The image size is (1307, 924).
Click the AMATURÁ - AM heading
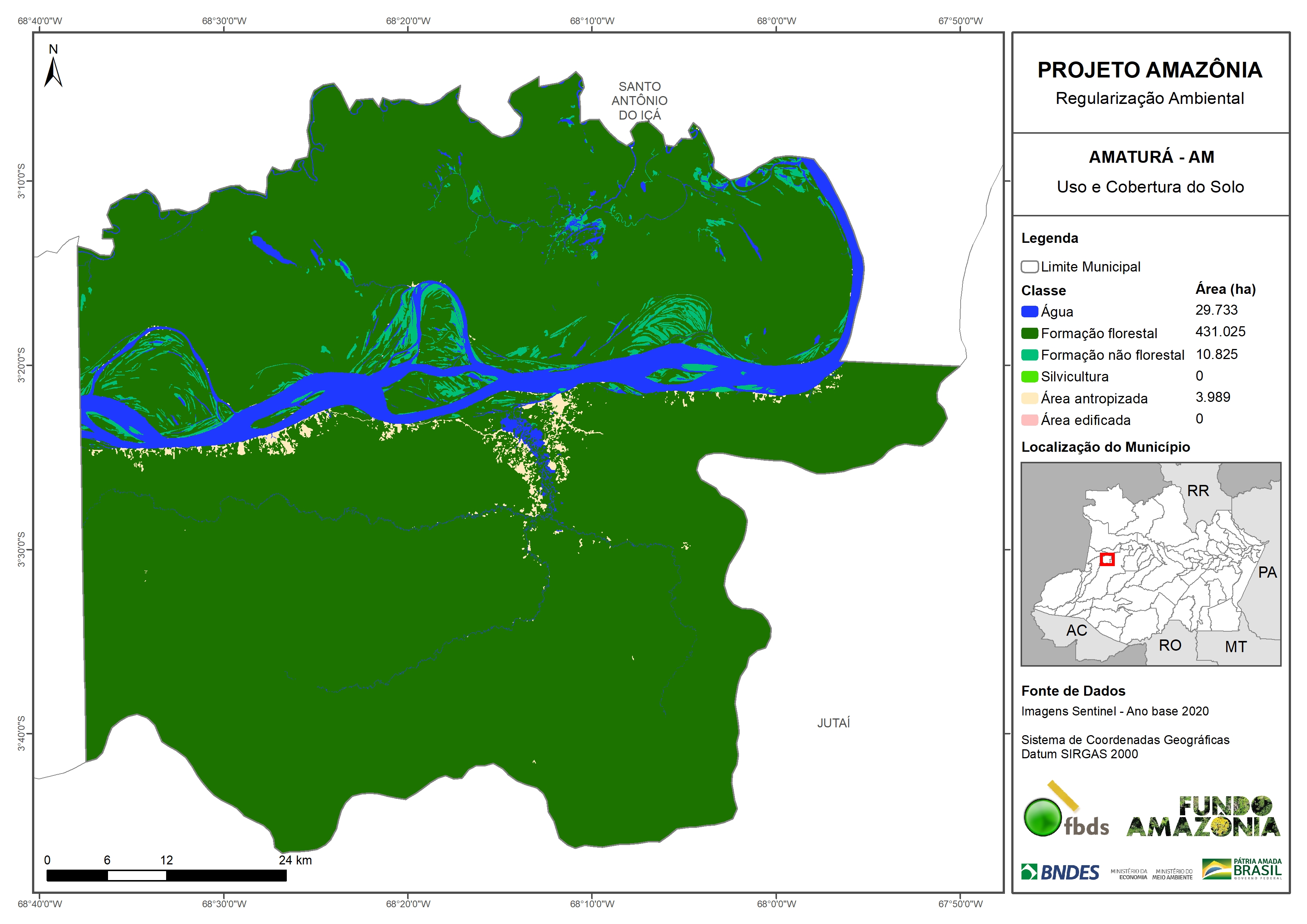pos(1151,157)
